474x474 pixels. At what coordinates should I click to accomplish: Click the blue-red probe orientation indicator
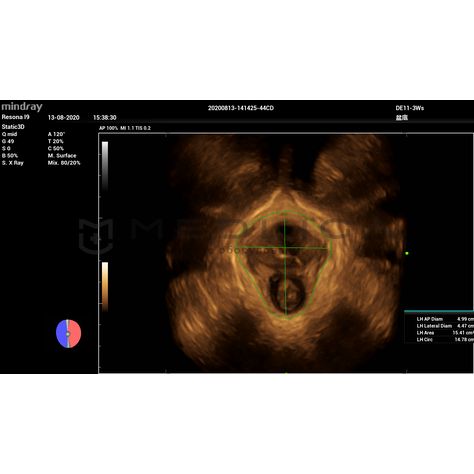68,334
